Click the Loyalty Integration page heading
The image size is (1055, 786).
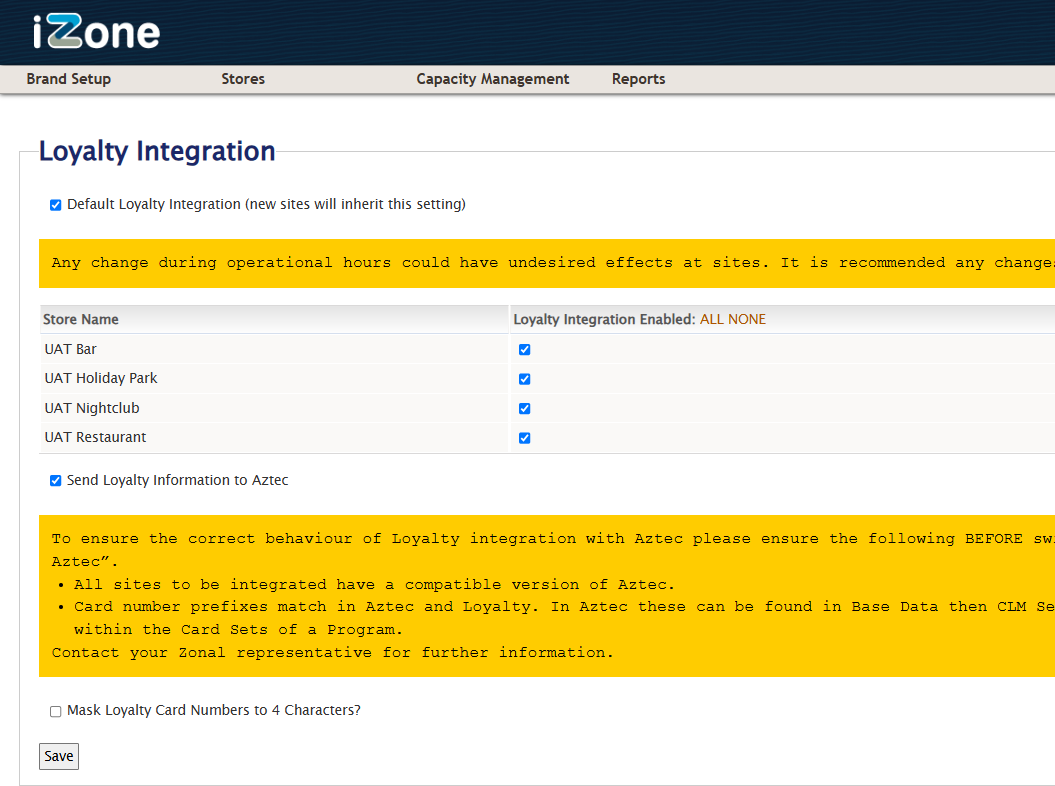pyautogui.click(x=157, y=151)
